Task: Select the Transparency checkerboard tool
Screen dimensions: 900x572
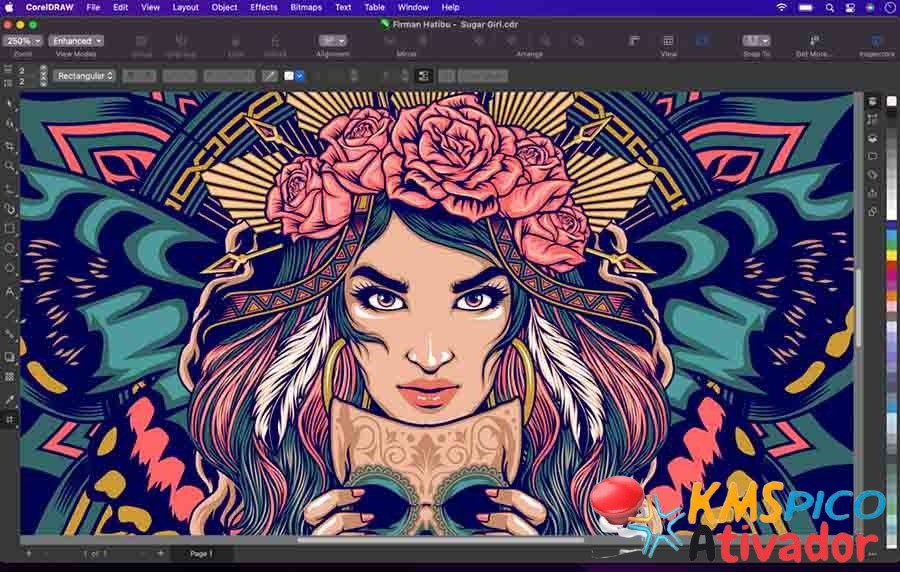Action: (x=10, y=376)
